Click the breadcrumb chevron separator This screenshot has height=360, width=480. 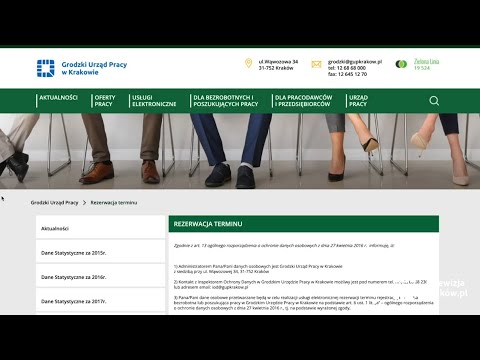[84, 203]
